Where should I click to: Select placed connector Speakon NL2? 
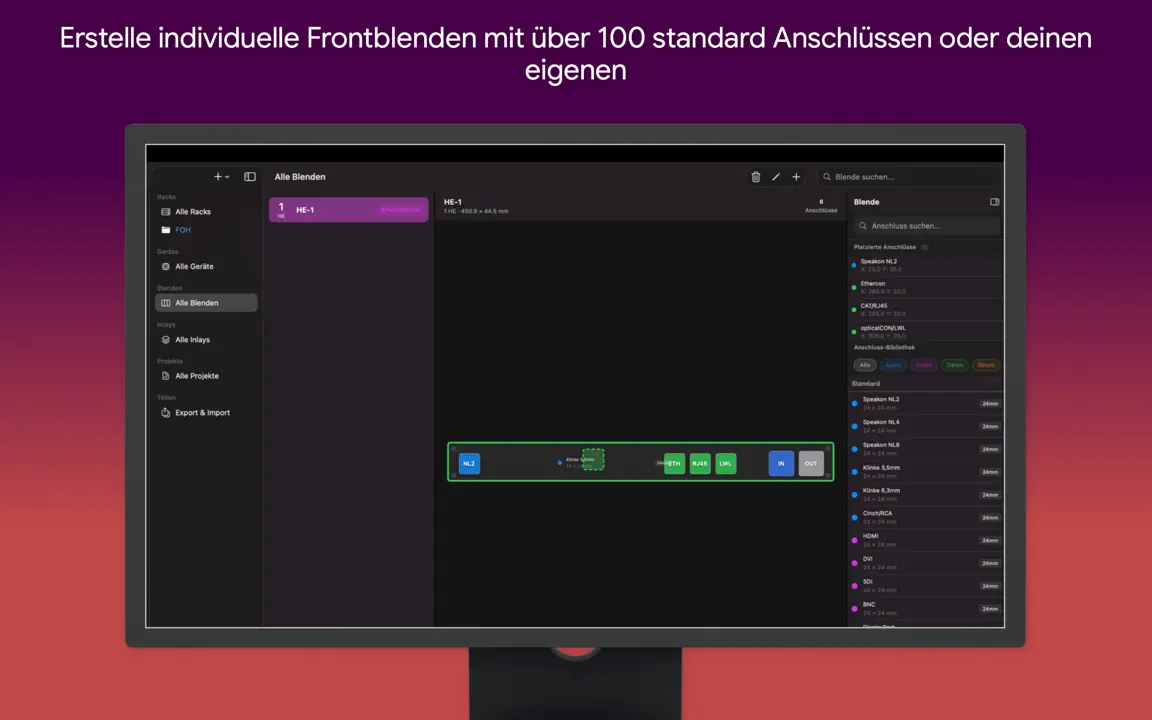926,265
